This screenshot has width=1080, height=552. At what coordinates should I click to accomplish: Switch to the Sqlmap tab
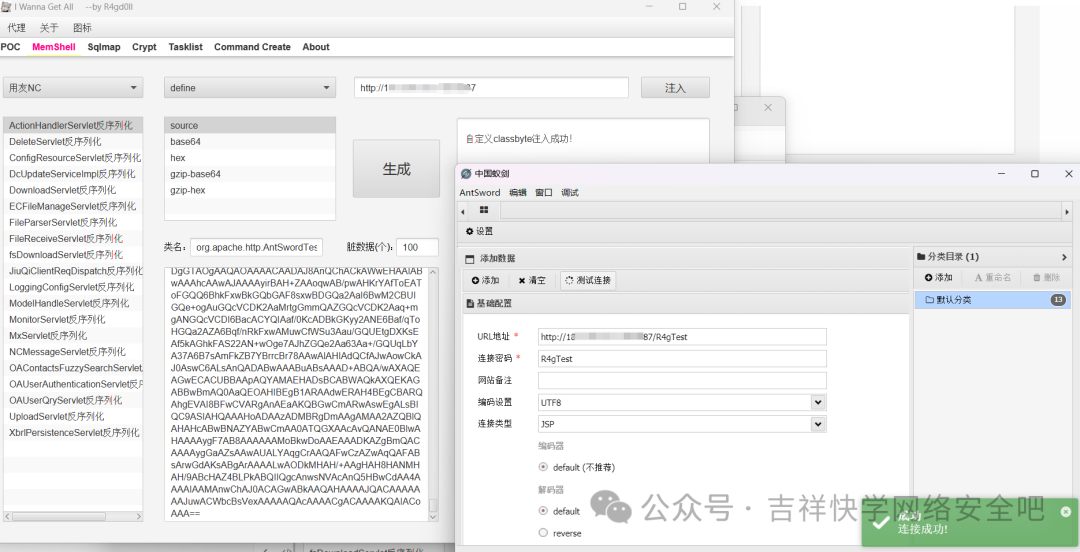click(x=104, y=47)
